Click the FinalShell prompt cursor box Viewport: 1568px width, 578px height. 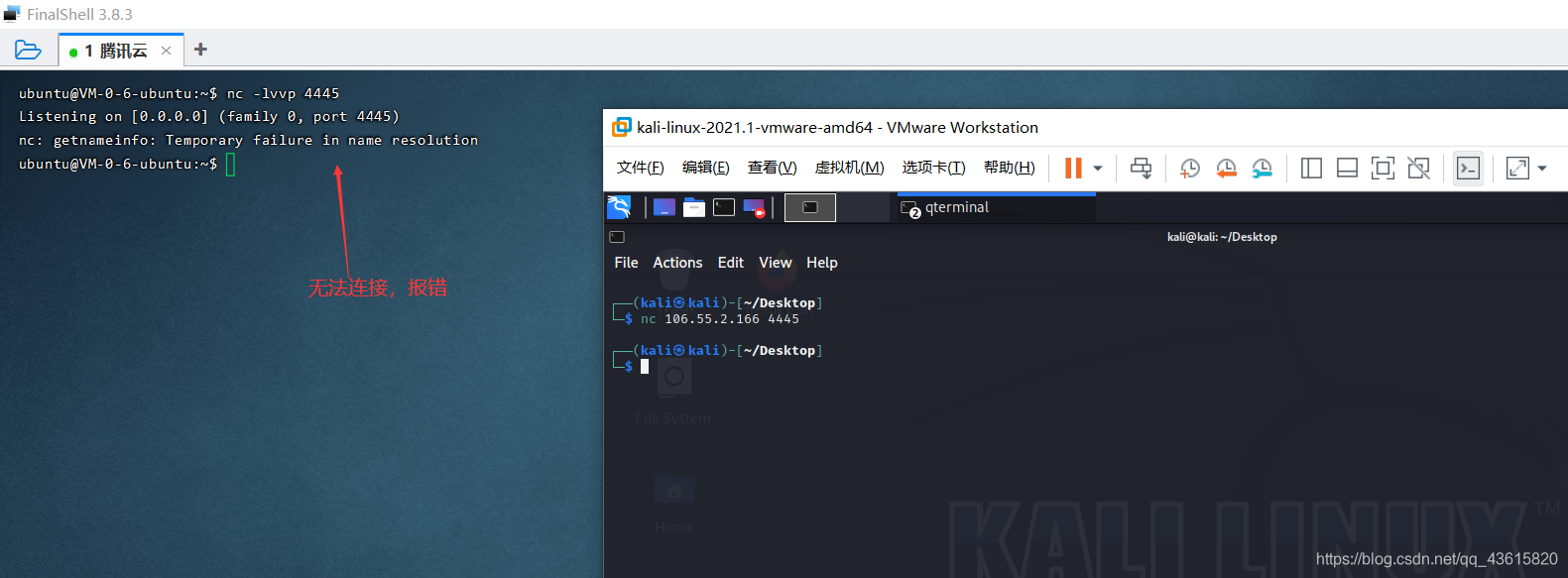coord(230,165)
